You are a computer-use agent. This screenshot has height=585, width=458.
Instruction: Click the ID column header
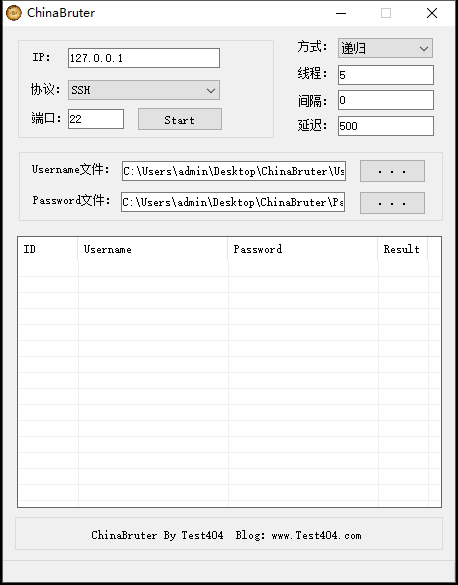[47, 249]
